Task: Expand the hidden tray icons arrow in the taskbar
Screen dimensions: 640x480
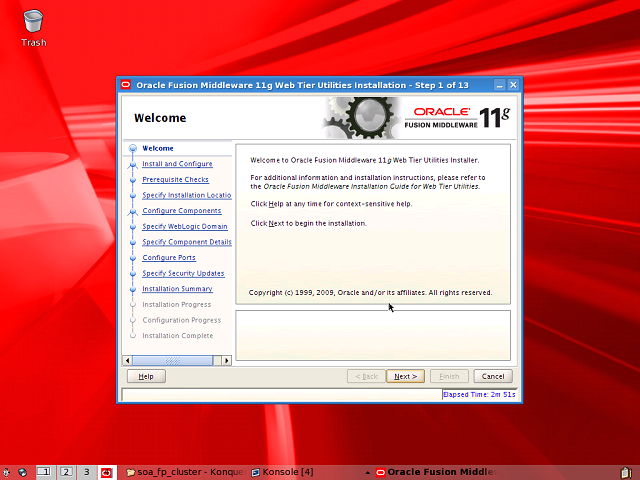Action: (x=368, y=473)
